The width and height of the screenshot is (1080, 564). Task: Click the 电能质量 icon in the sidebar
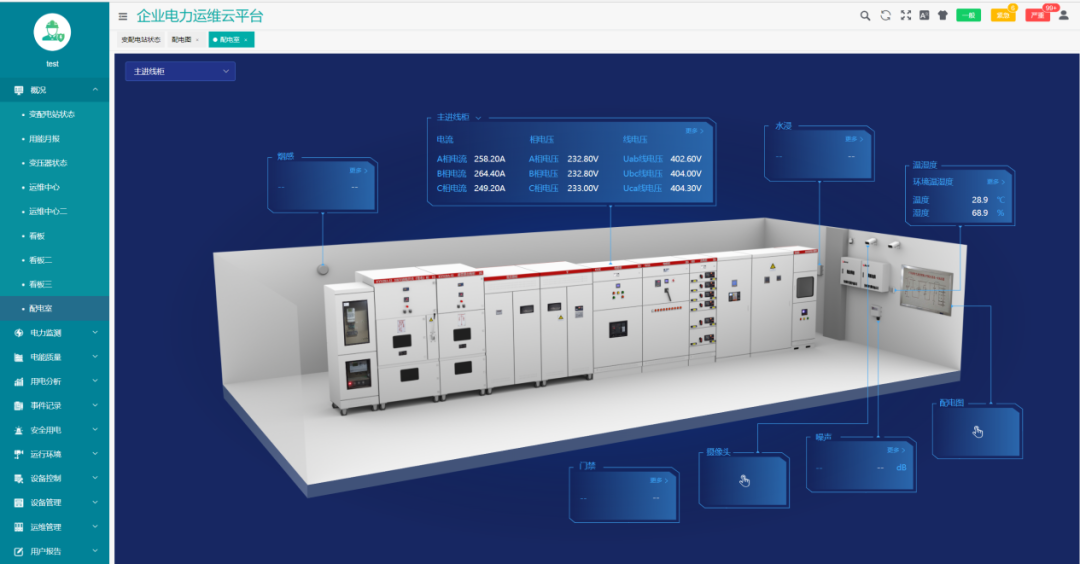point(19,357)
